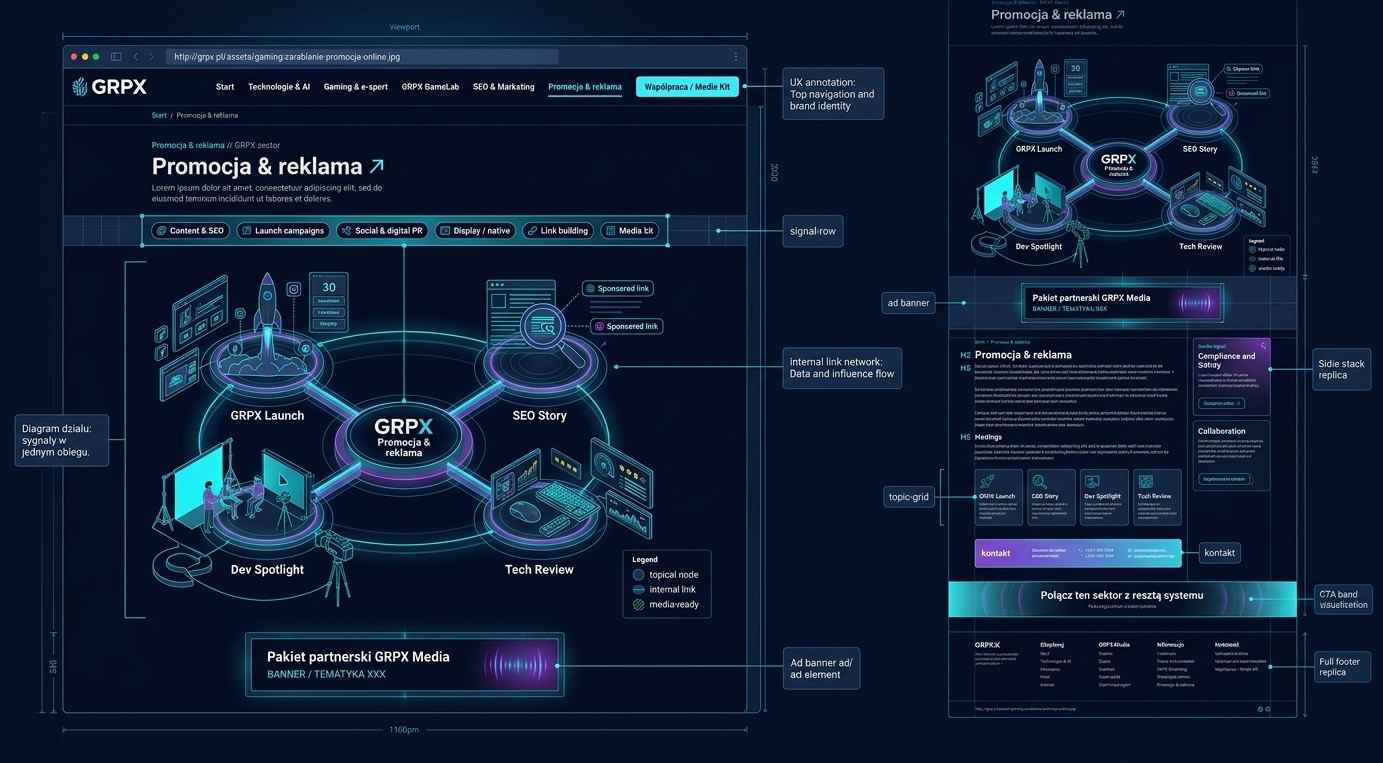Click the calendar card showing 30
The width and height of the screenshot is (1383, 763).
point(328,301)
